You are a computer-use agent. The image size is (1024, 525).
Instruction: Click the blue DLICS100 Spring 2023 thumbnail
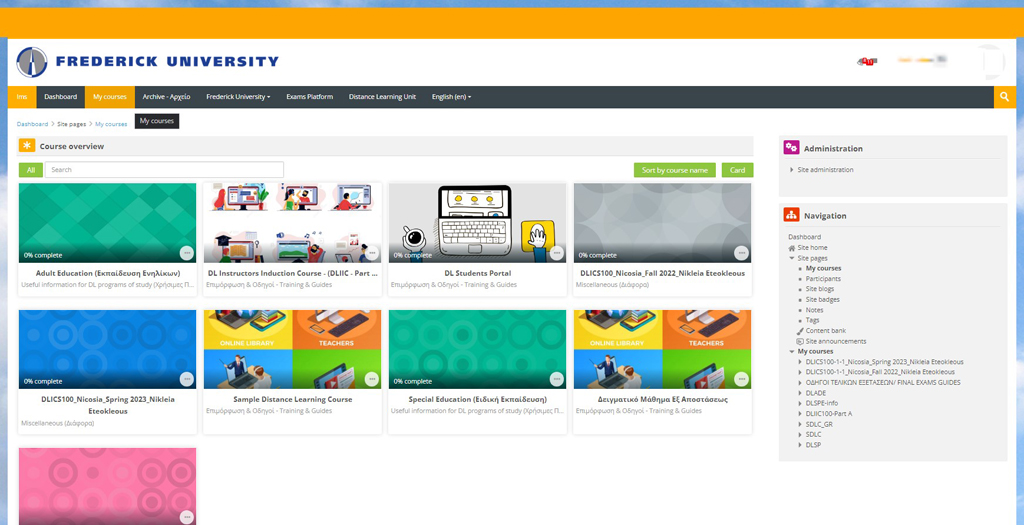pos(108,349)
